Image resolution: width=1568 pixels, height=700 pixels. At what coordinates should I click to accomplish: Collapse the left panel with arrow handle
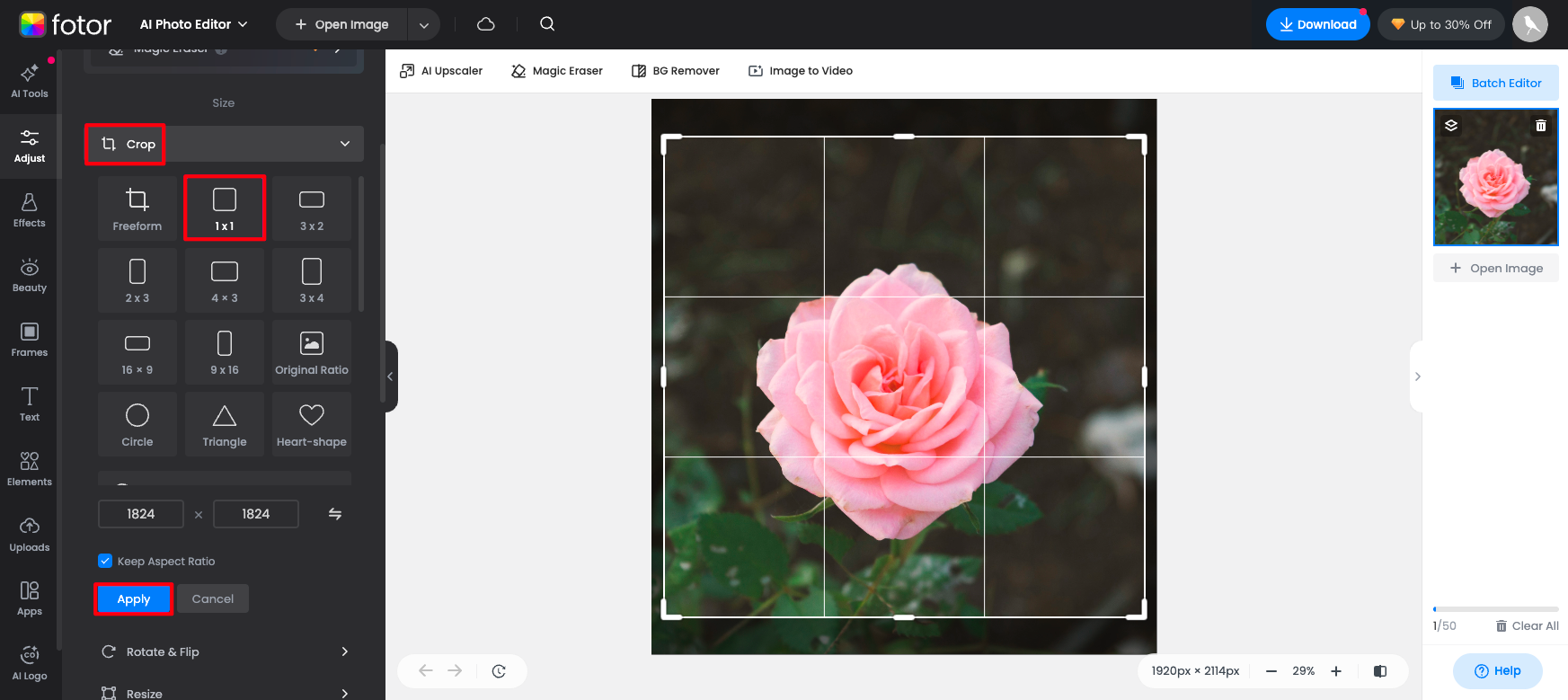tap(390, 377)
